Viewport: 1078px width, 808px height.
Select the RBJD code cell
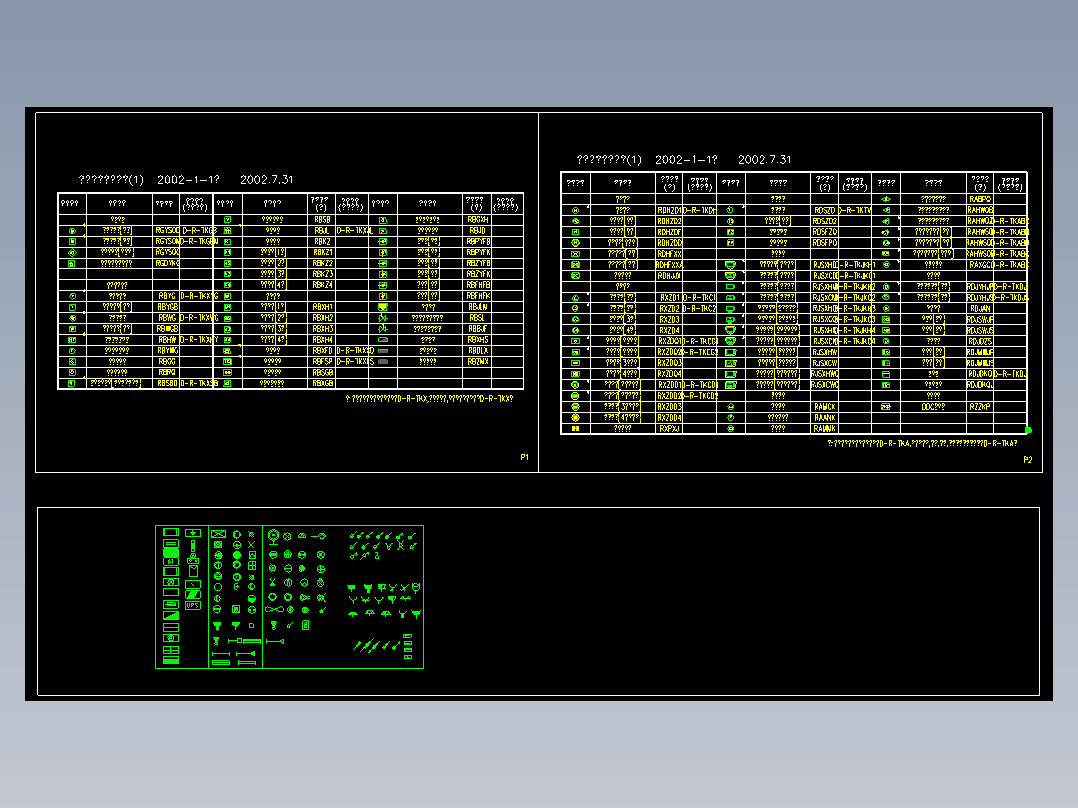coord(477,230)
